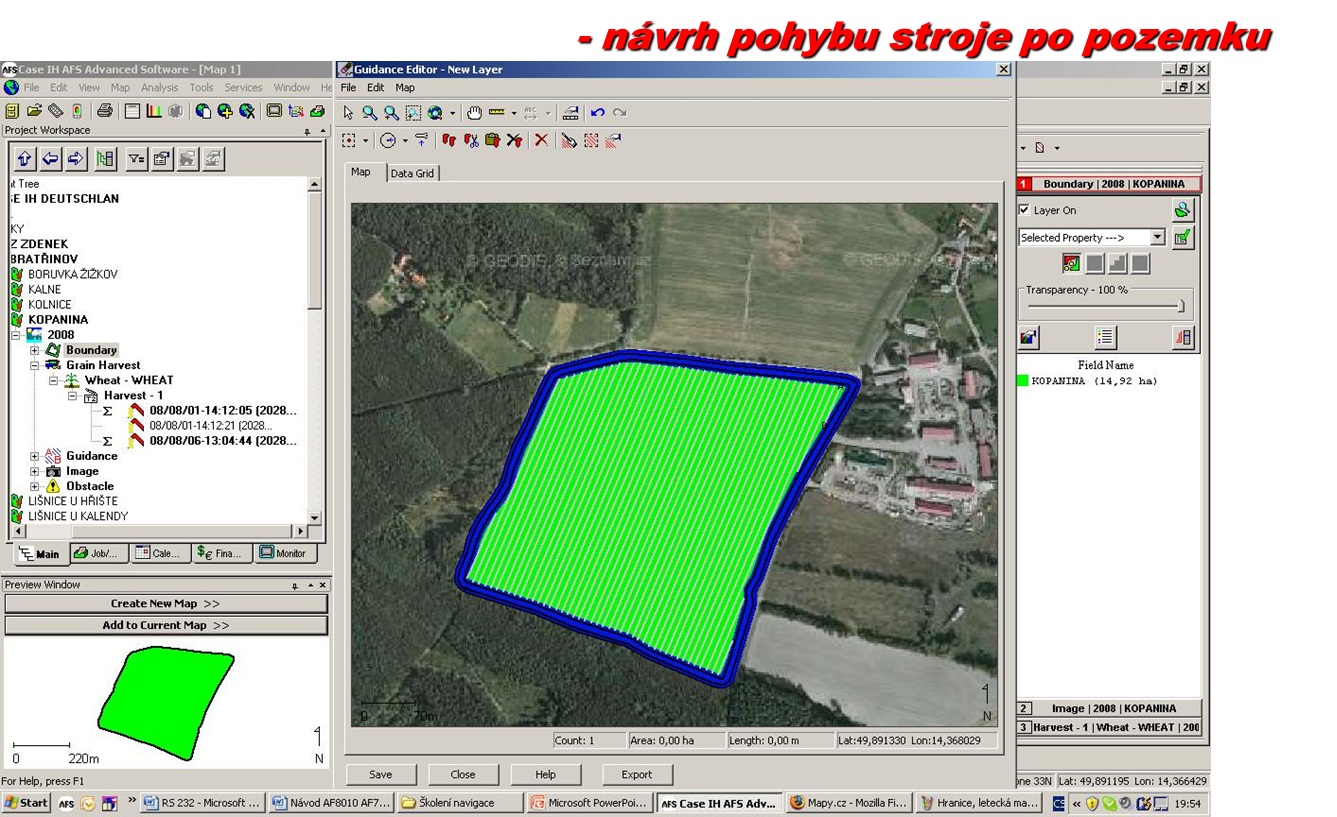
Task: Expand the Obstacle tree node
Action: pyautogui.click(x=35, y=486)
